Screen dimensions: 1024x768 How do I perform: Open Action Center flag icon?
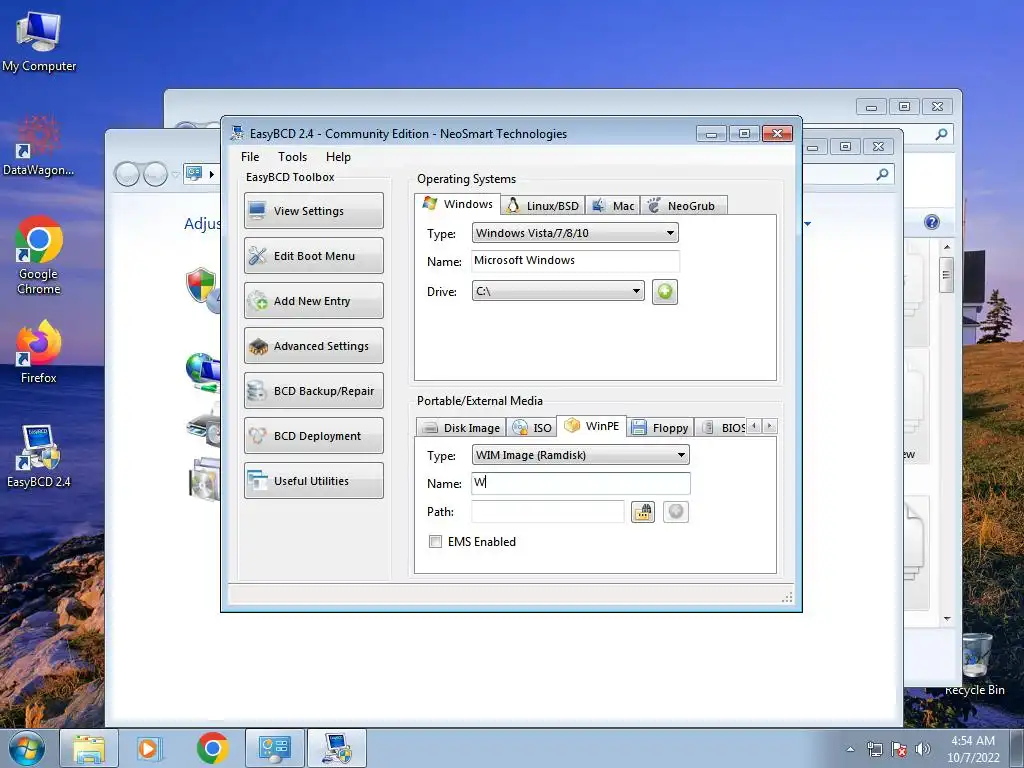point(899,749)
